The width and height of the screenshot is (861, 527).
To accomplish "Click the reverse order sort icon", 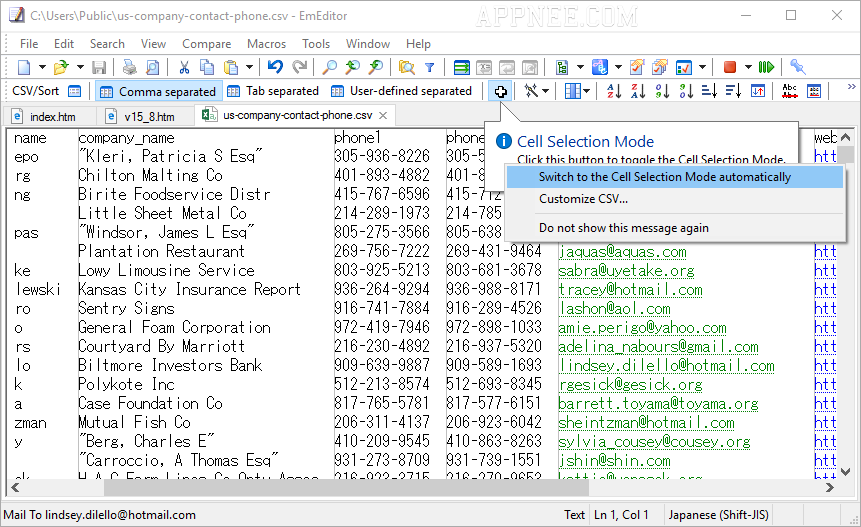I will pyautogui.click(x=758, y=91).
